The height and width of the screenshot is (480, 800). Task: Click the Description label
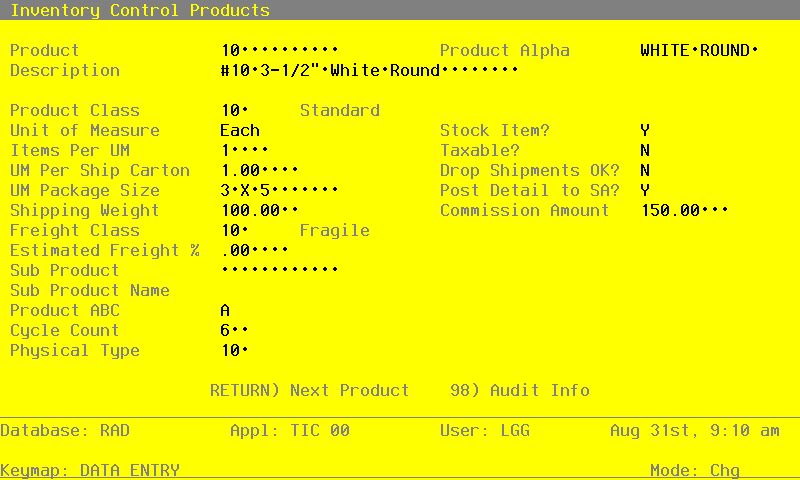coord(65,70)
